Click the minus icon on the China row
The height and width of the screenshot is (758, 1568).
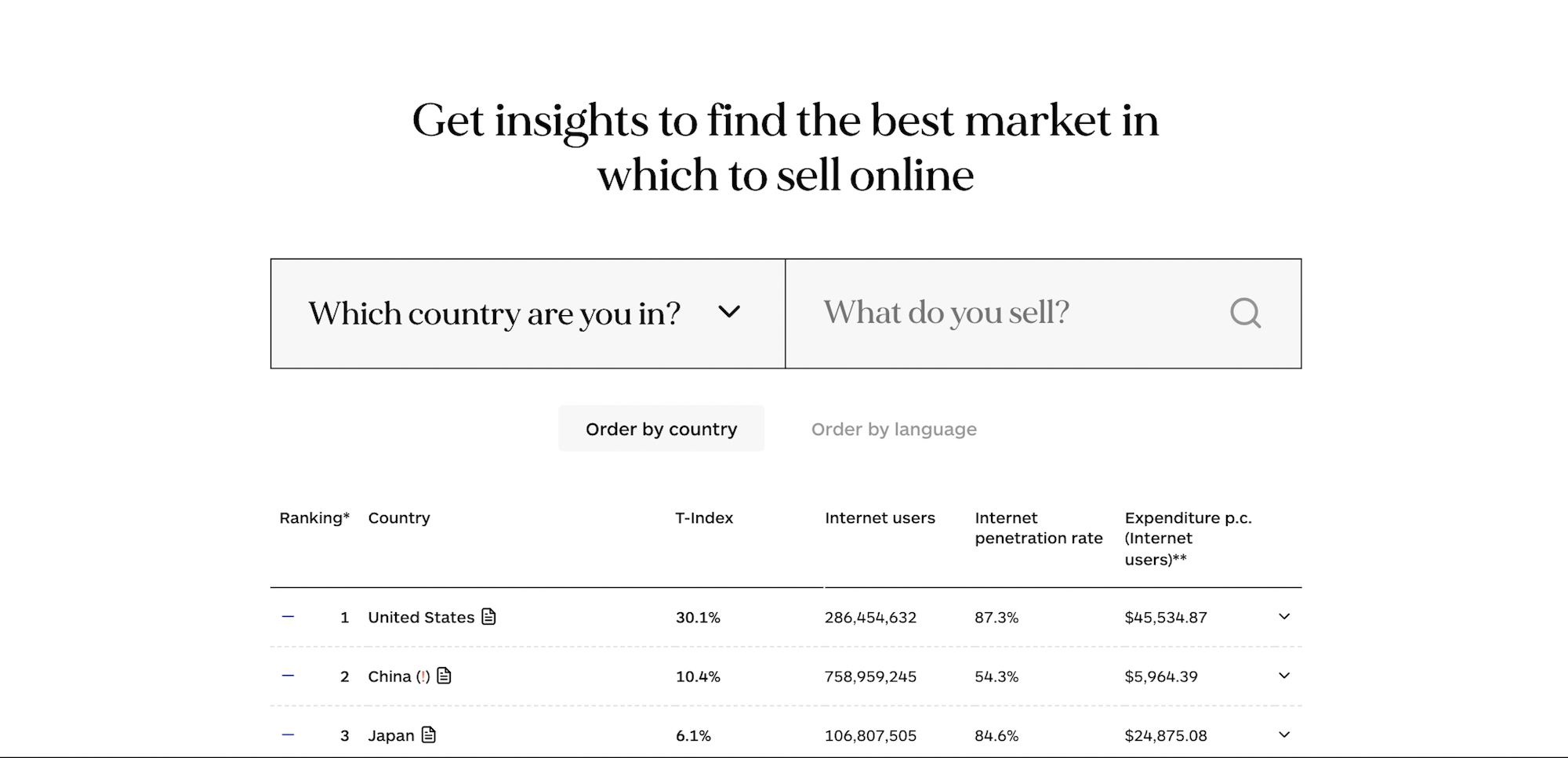pos(289,675)
